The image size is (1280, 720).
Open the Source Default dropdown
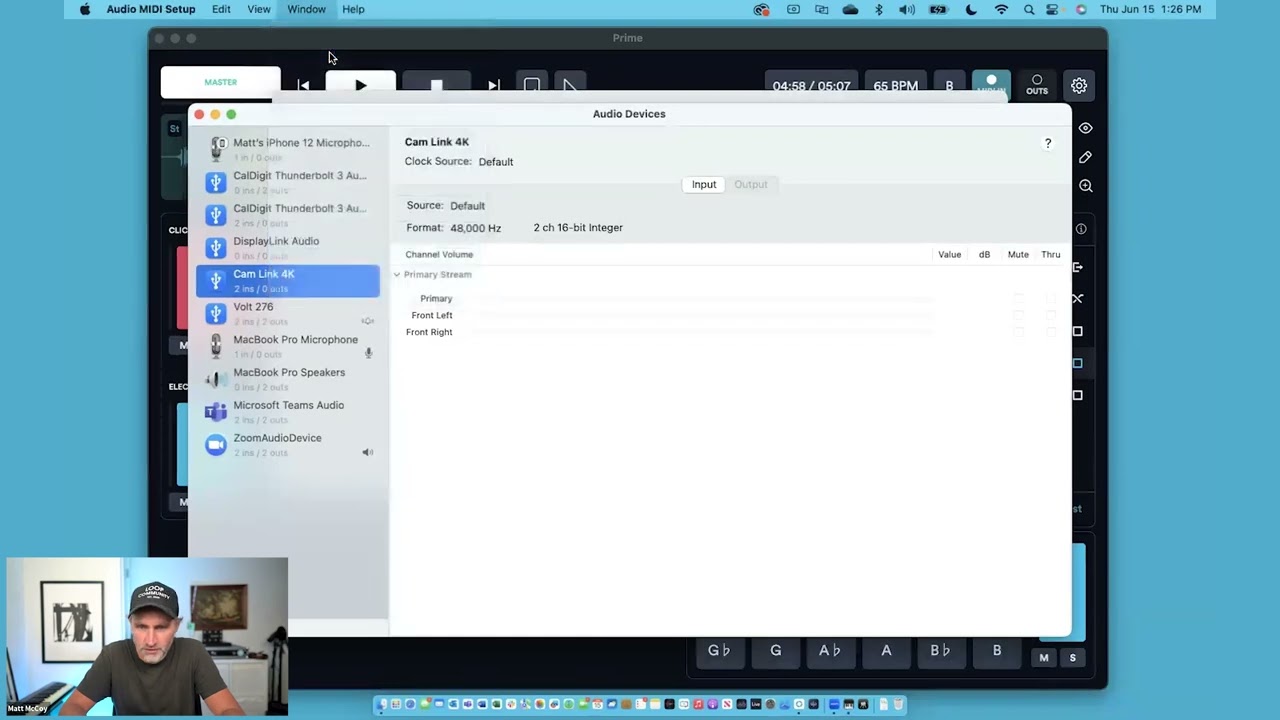click(467, 206)
